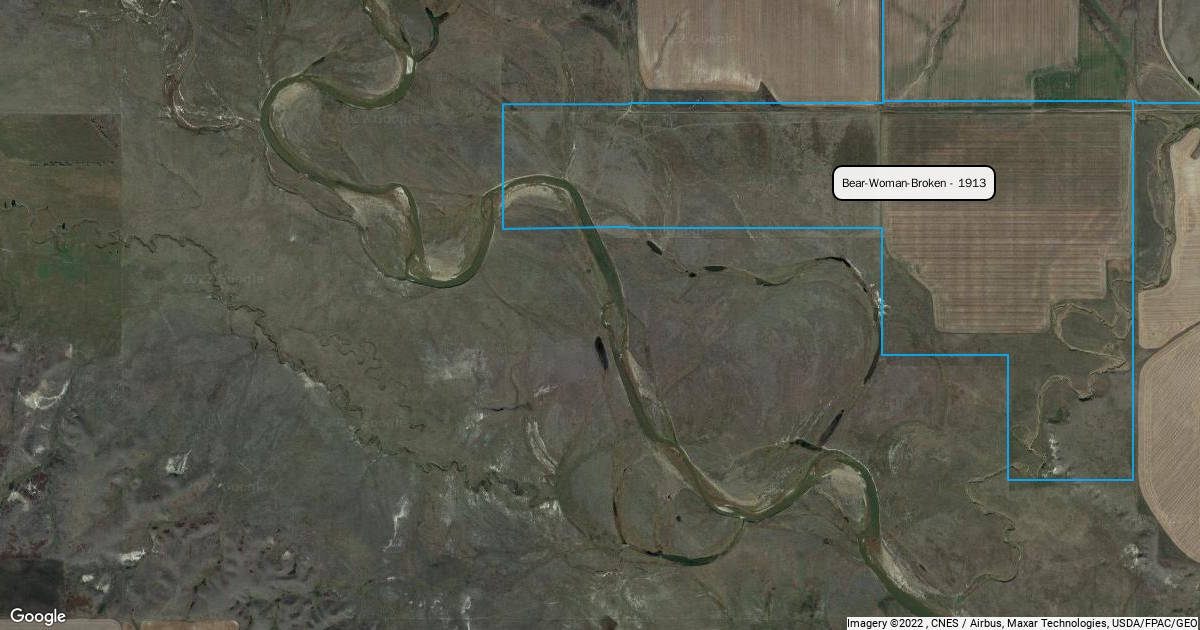Click the imagery copyright attribution text

coord(1022,622)
